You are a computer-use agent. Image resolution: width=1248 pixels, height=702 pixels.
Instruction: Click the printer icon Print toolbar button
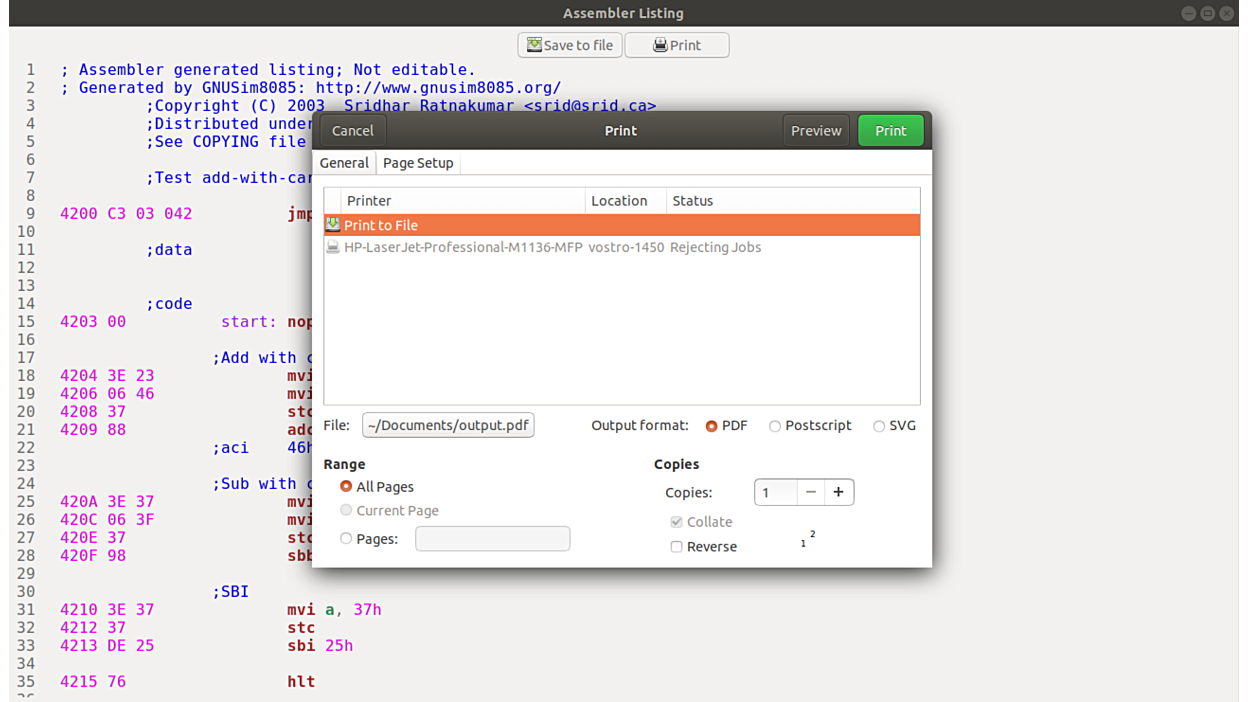pyautogui.click(x=677, y=45)
